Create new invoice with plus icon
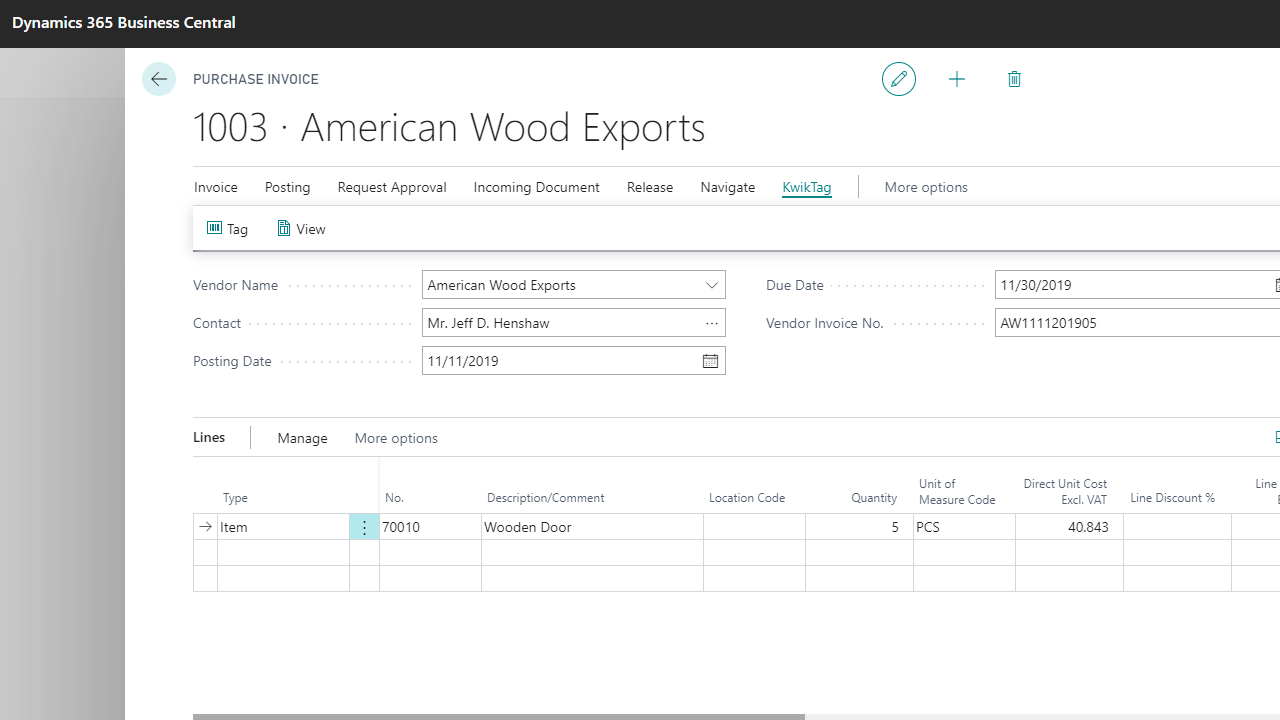The width and height of the screenshot is (1280, 720). tap(957, 79)
